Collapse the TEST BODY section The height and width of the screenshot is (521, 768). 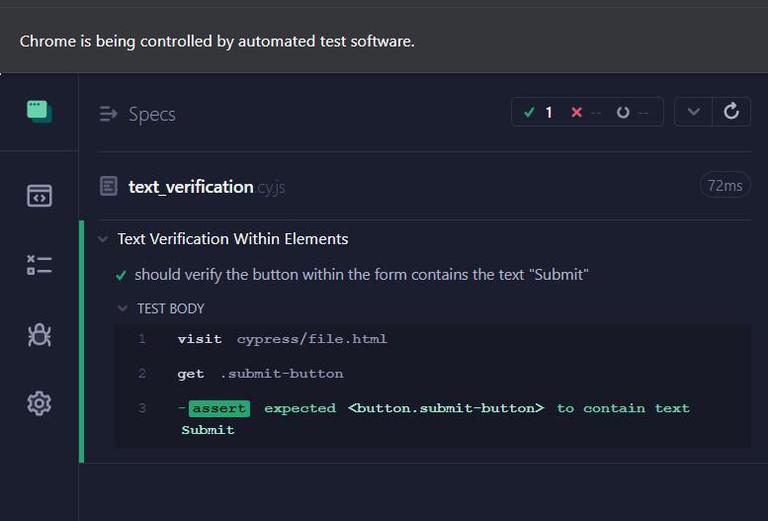coord(123,309)
